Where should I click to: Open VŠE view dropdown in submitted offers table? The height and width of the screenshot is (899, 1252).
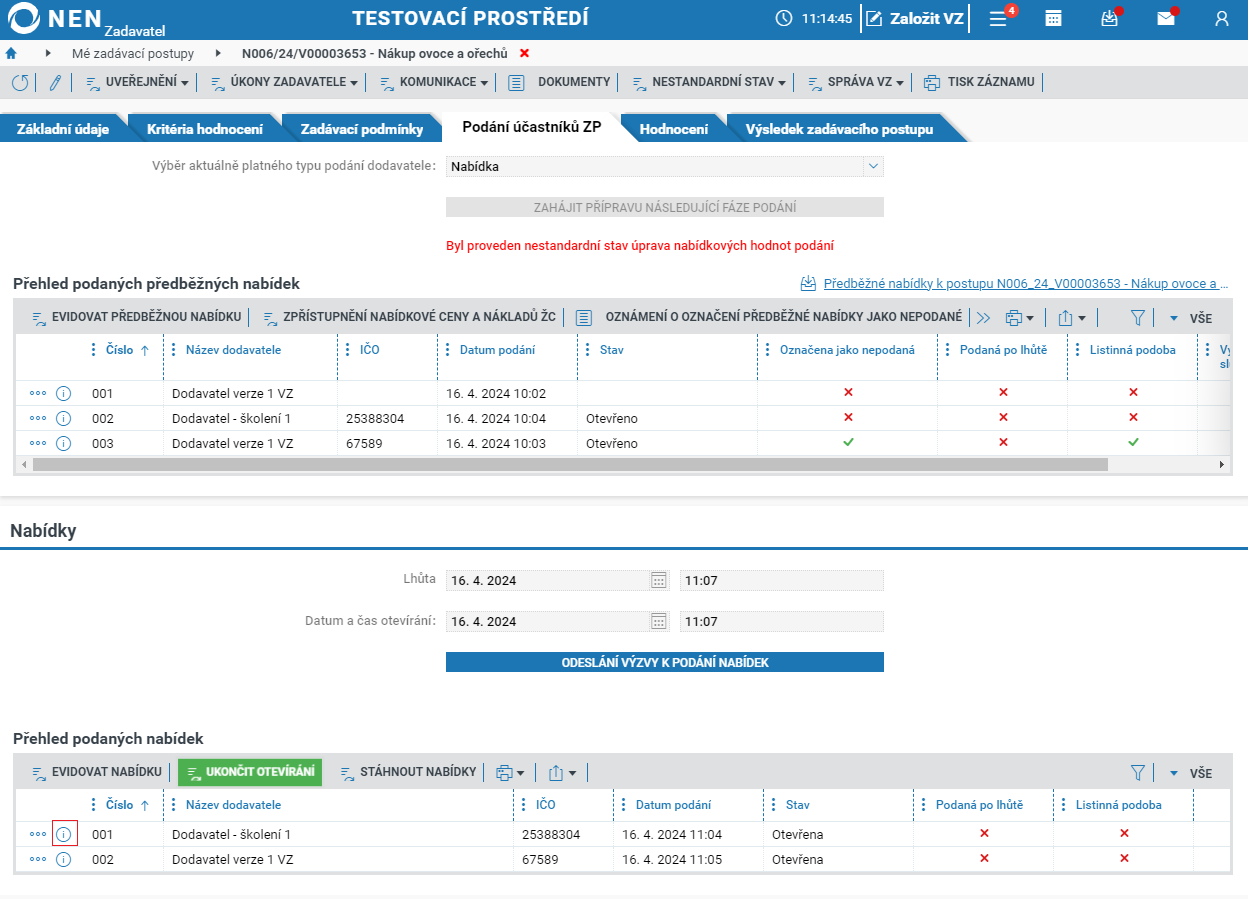1190,772
